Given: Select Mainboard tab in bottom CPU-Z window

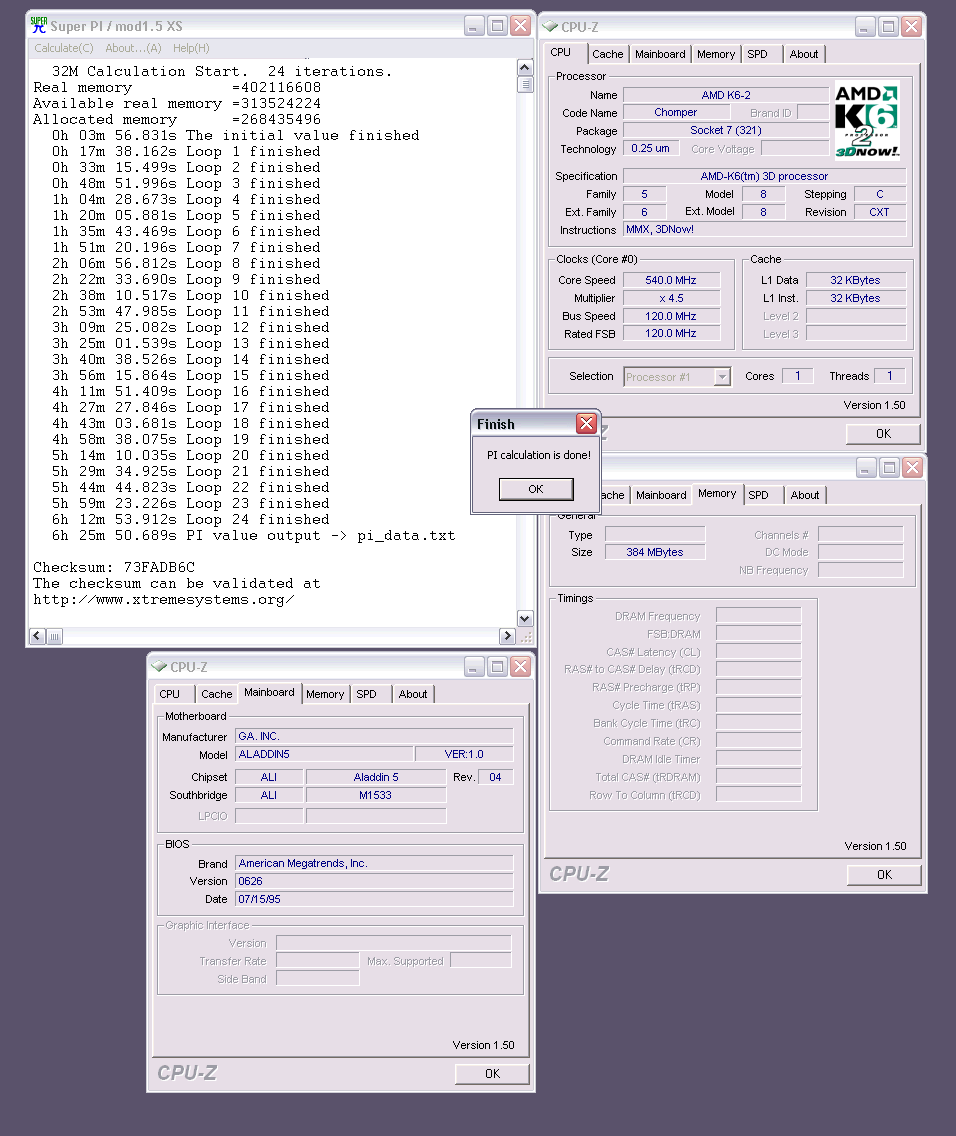Looking at the screenshot, I should coord(269,693).
